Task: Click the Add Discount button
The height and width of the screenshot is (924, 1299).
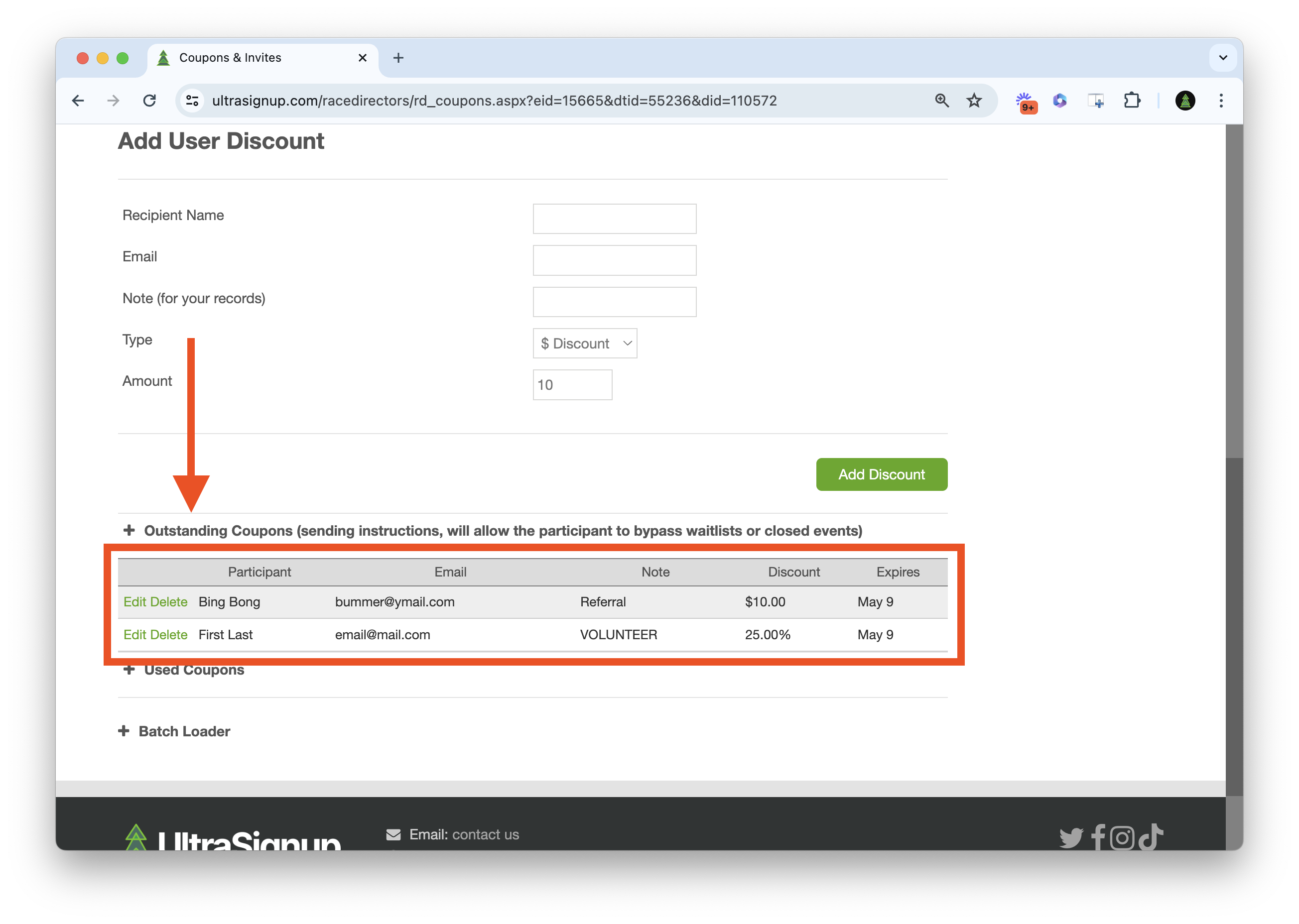Action: tap(881, 474)
